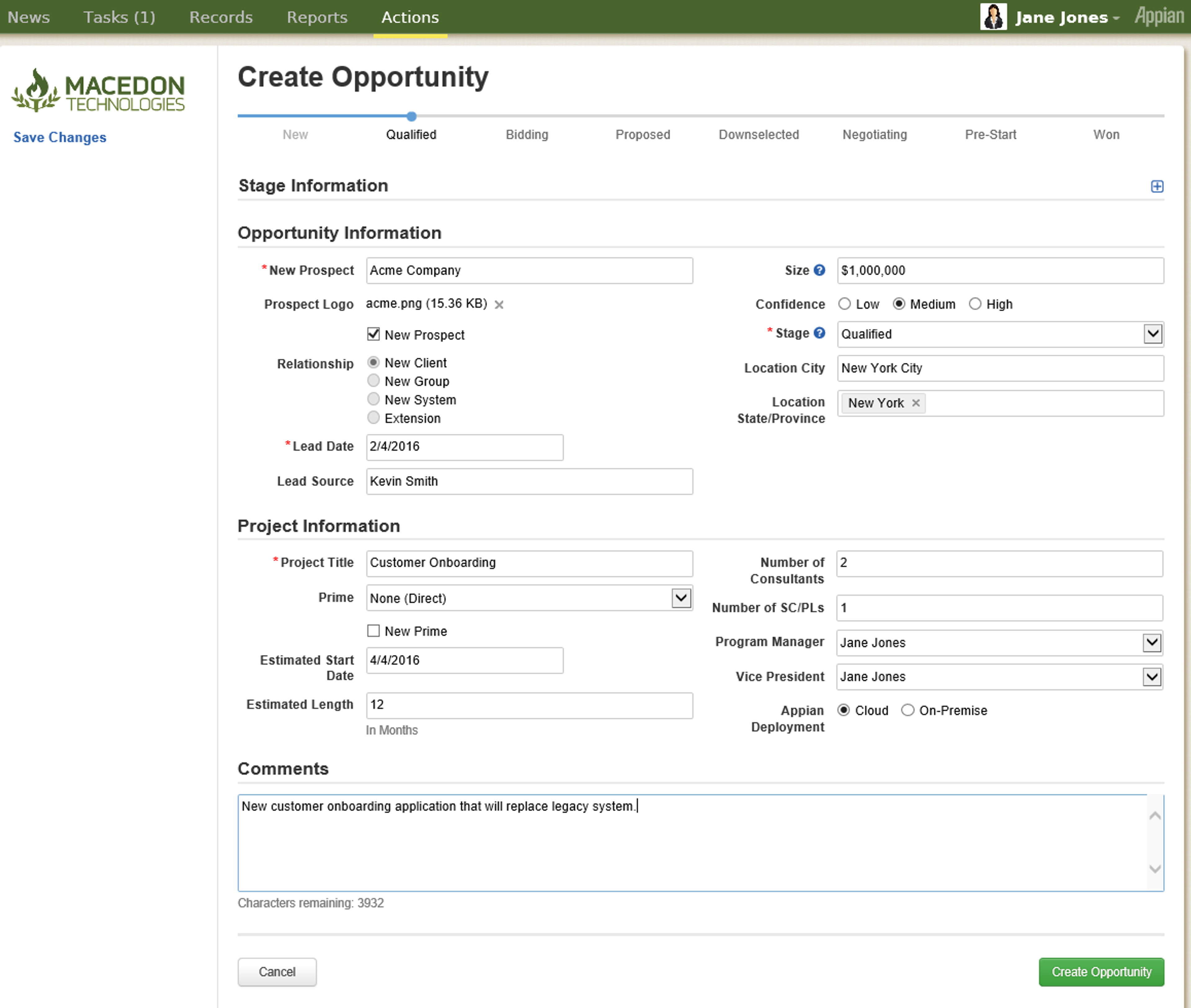Open the Stage dropdown showing Qualified

click(x=1000, y=334)
